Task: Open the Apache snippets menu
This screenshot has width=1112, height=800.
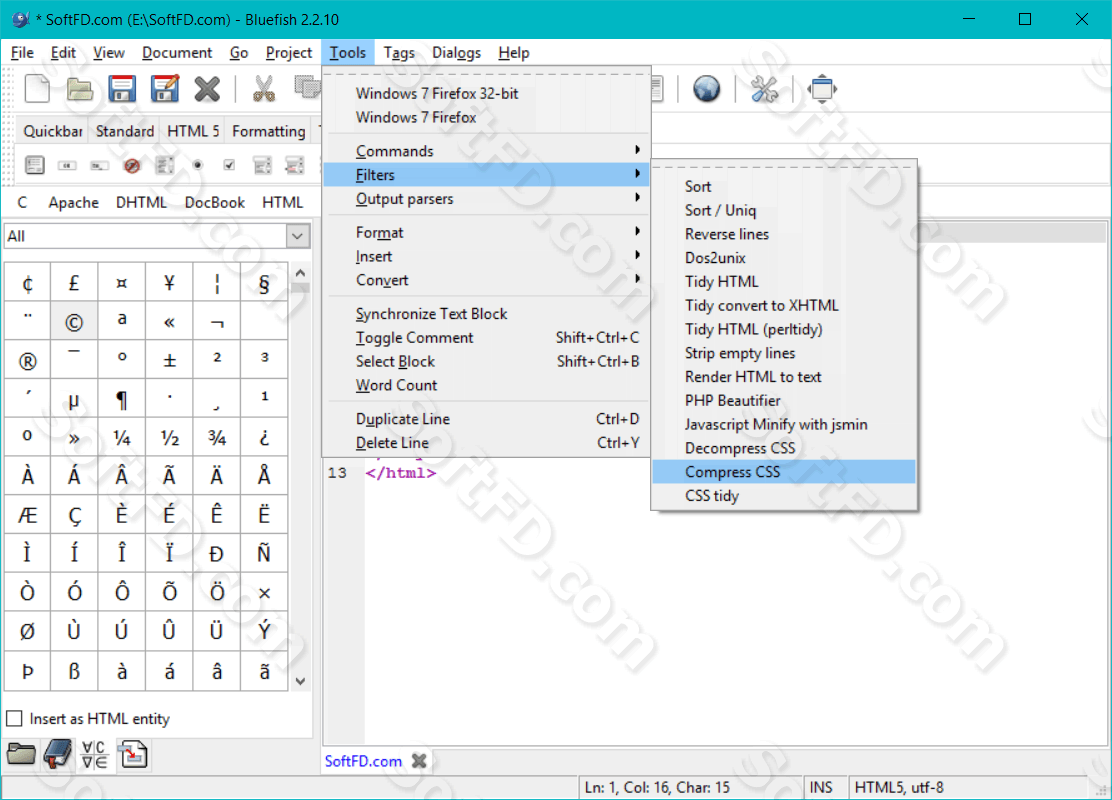Action: pos(73,202)
